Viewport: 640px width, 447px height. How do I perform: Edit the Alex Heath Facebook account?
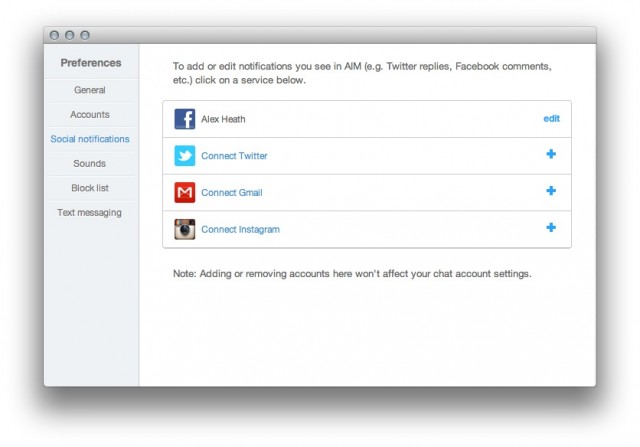[551, 118]
